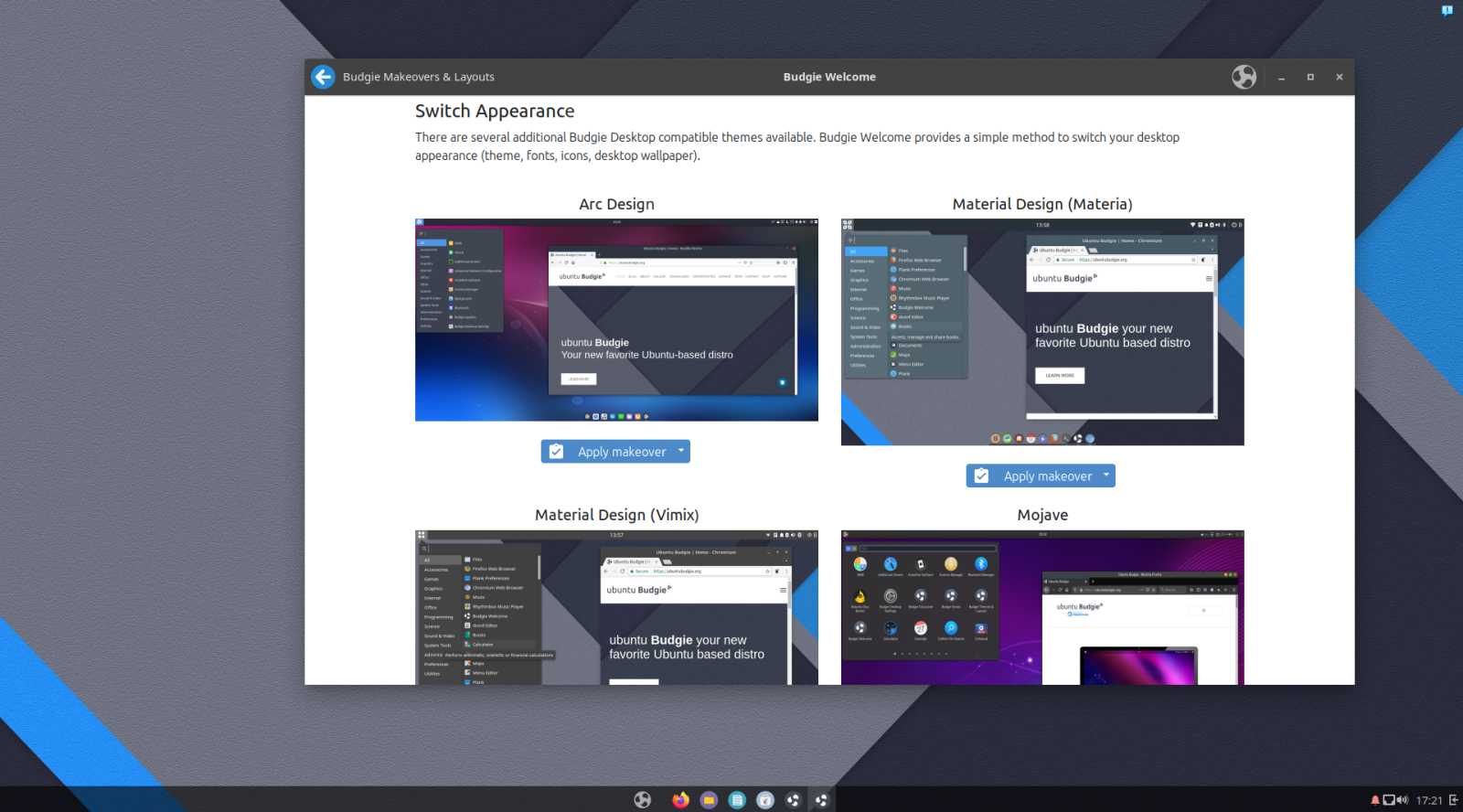Open the volume control in the tray
Image resolution: width=1463 pixels, height=812 pixels.
point(1403,800)
